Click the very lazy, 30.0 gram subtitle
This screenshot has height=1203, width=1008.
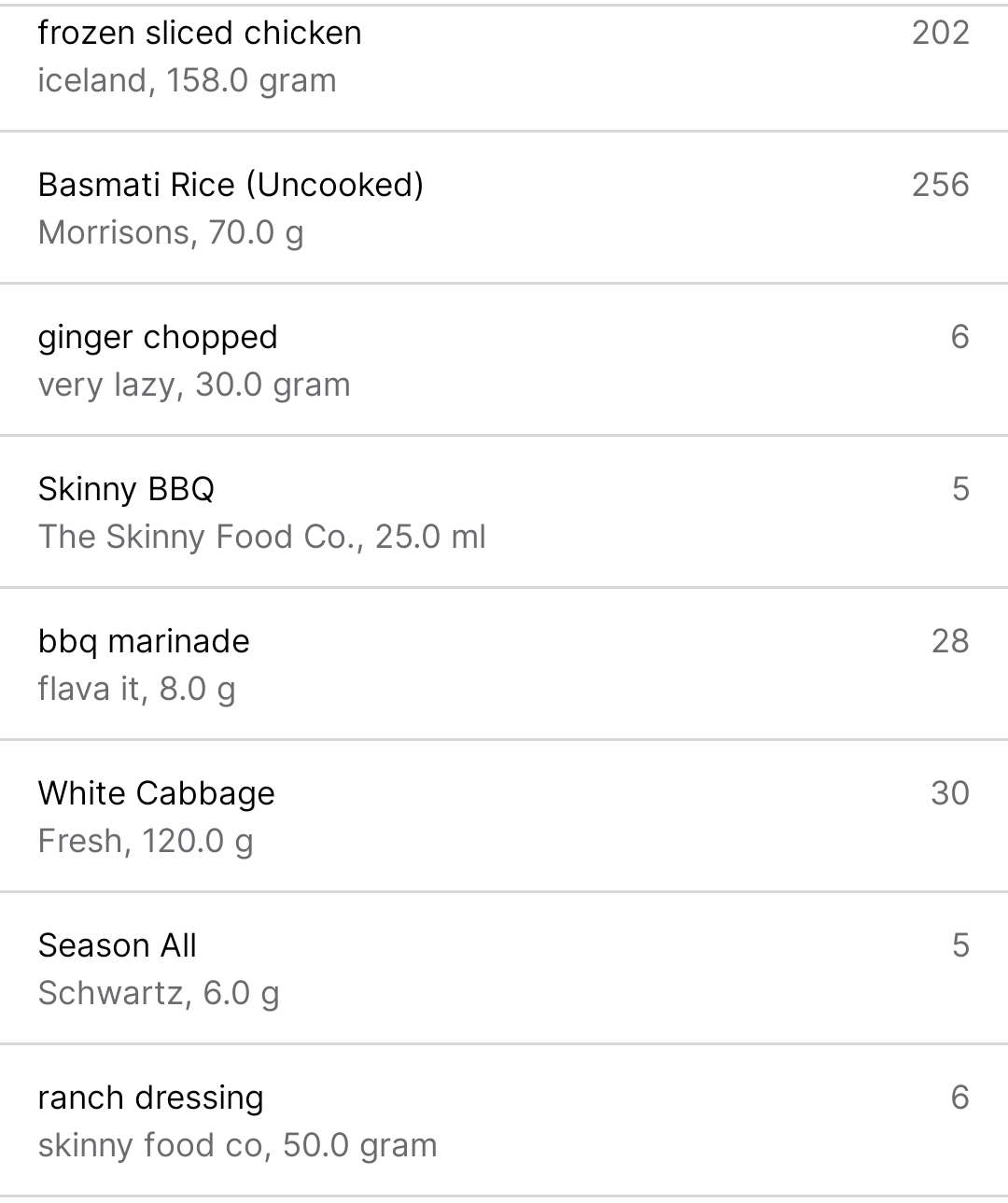194,385
